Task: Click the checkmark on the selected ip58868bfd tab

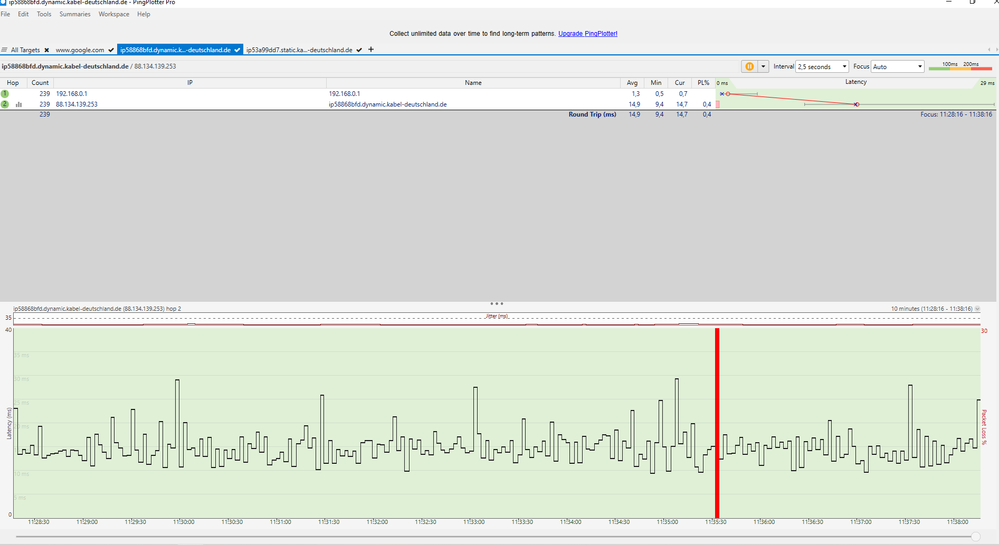Action: (x=238, y=50)
